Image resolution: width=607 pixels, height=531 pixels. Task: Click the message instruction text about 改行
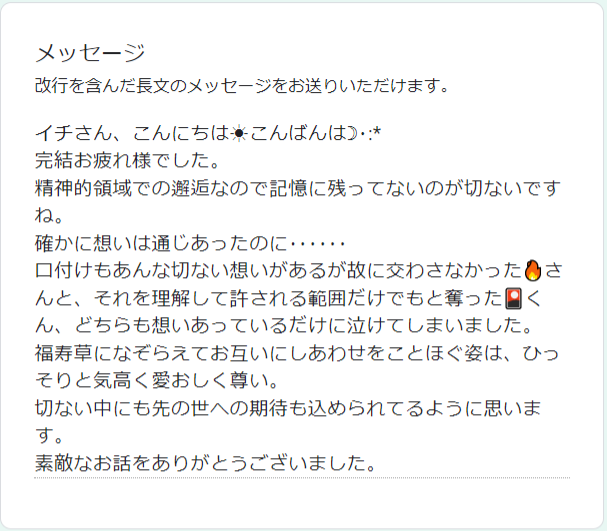point(242,86)
